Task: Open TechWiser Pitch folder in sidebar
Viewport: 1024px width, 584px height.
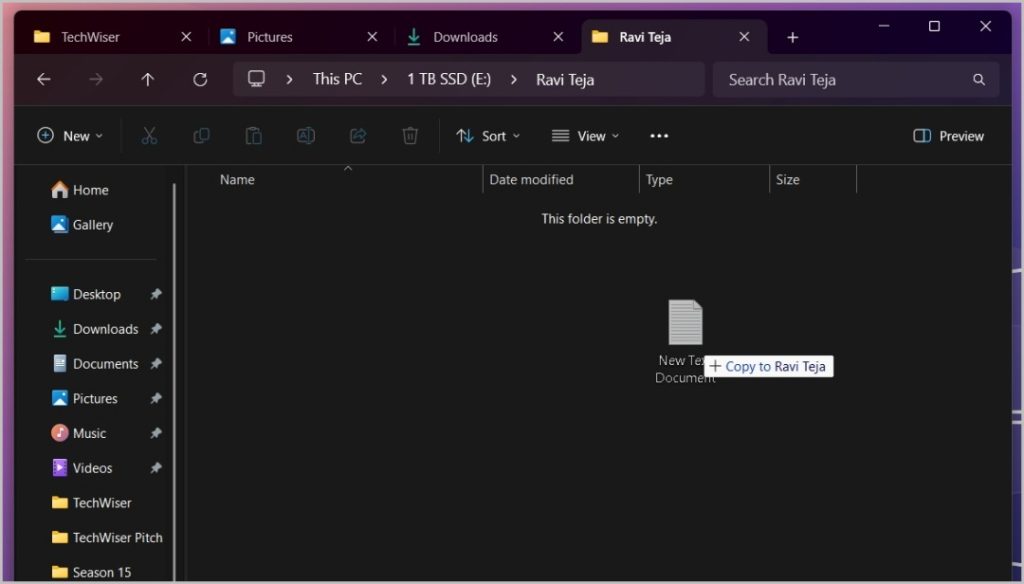Action: click(106, 538)
